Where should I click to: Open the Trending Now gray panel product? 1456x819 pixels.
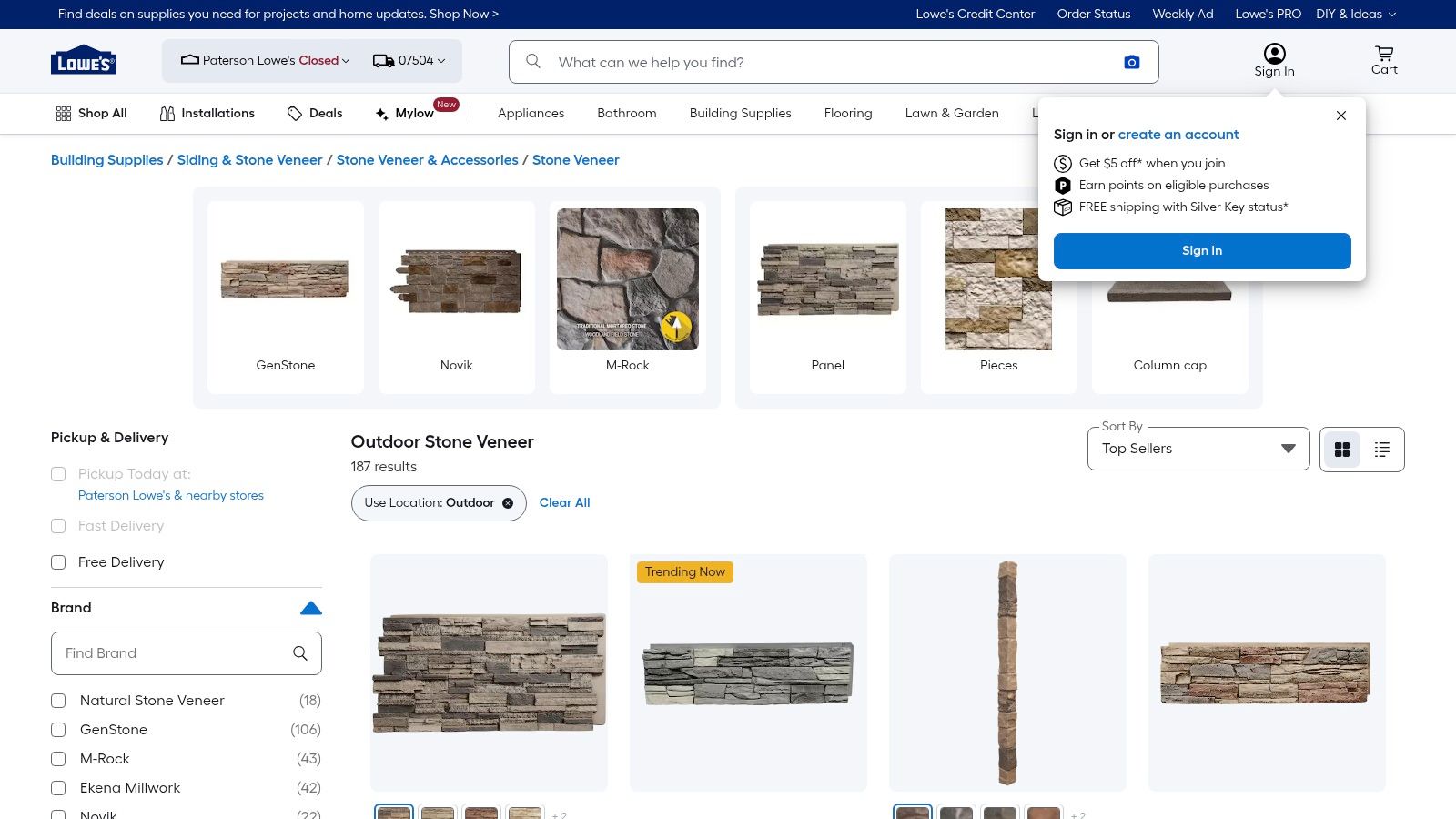tap(748, 673)
